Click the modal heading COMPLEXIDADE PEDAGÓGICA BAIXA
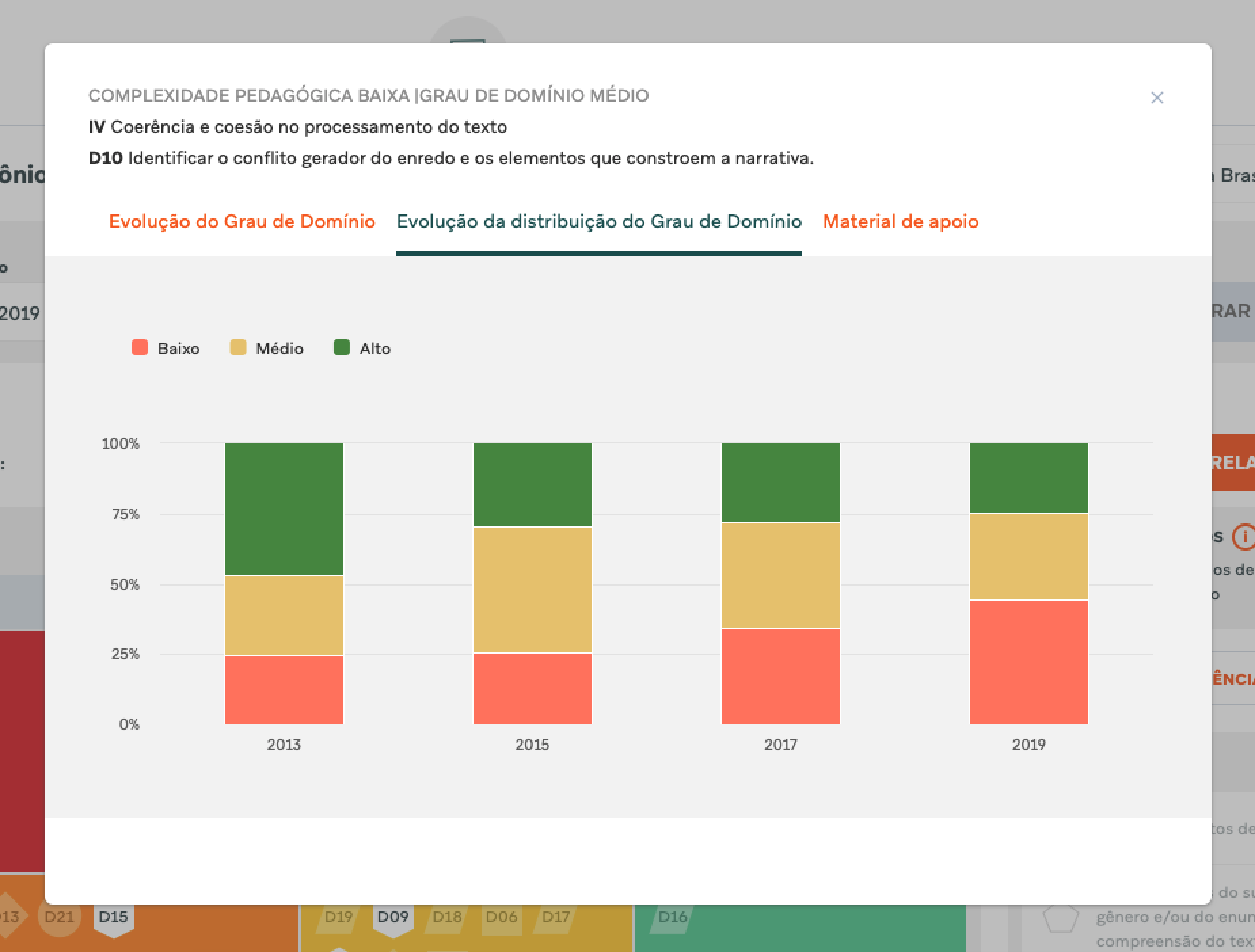Screen dimensions: 1255x952 point(368,96)
